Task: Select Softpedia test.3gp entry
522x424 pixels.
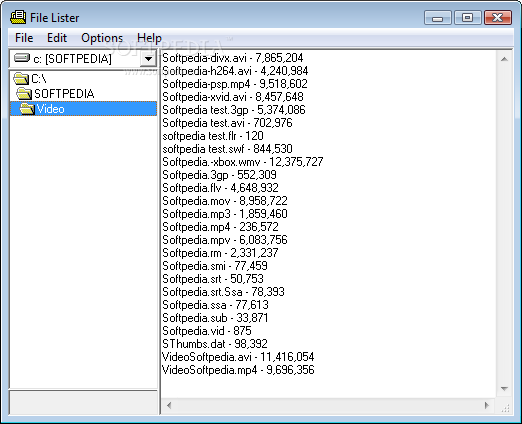Action: tap(234, 110)
